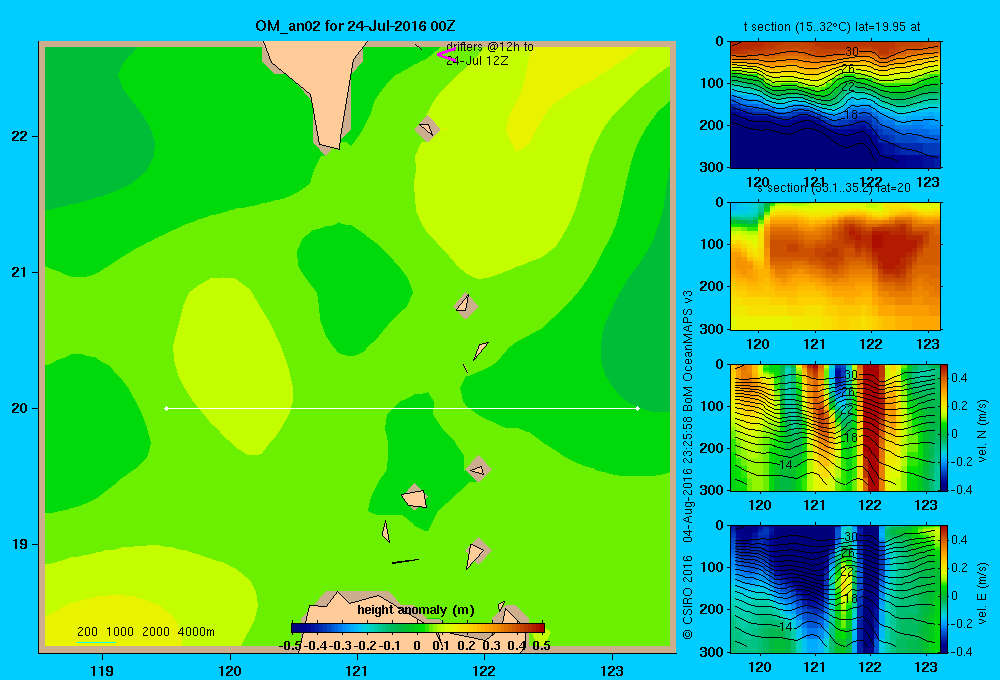
Task: Click longitude label 122 on main map axis
Action: point(484,670)
